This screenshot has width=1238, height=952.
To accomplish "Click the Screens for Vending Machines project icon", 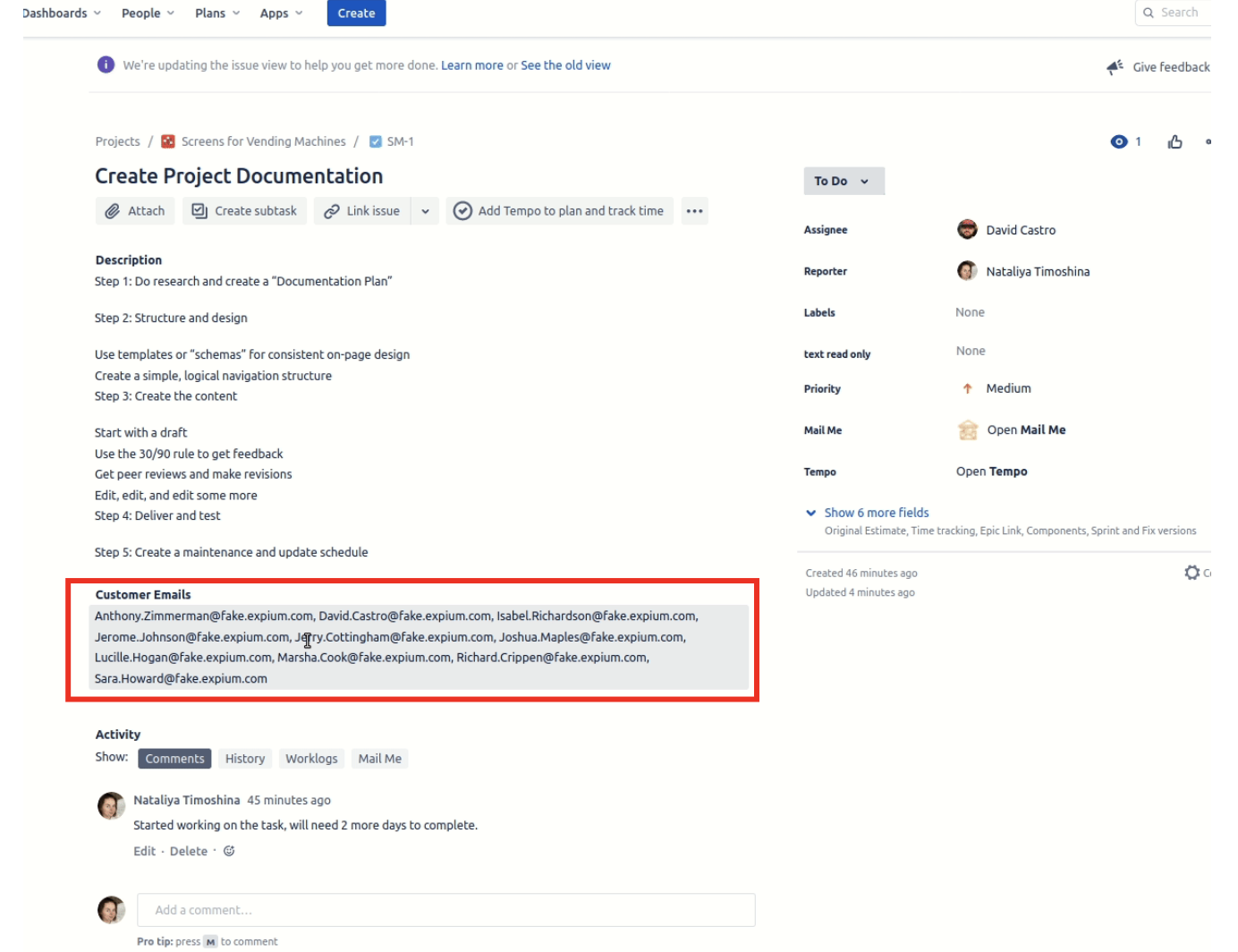I will pyautogui.click(x=168, y=141).
